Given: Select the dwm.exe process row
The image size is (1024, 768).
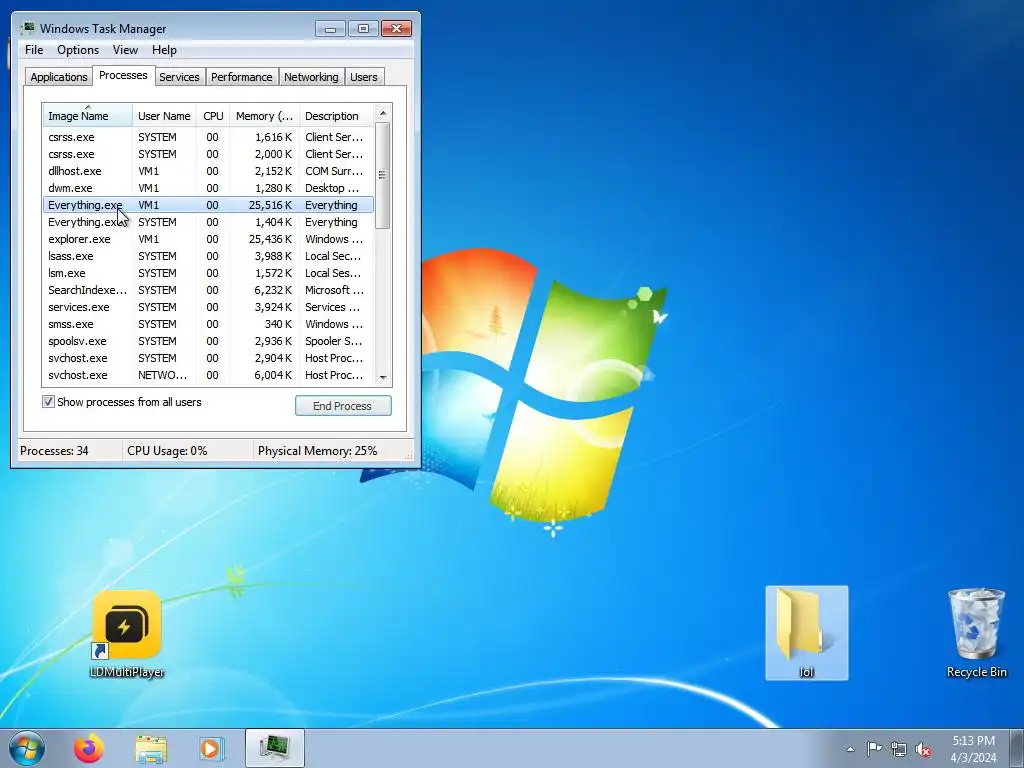Looking at the screenshot, I should (x=208, y=188).
